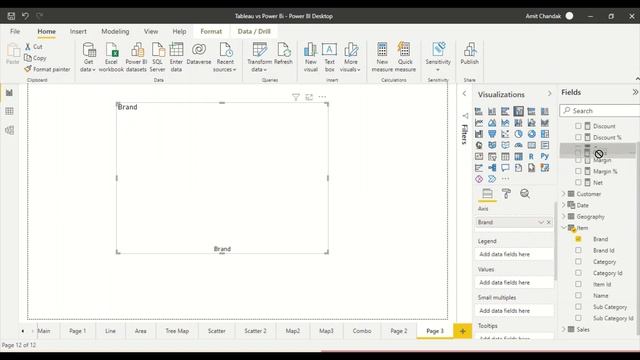
Task: Select the Stacked bar chart visual
Action: tap(479, 111)
